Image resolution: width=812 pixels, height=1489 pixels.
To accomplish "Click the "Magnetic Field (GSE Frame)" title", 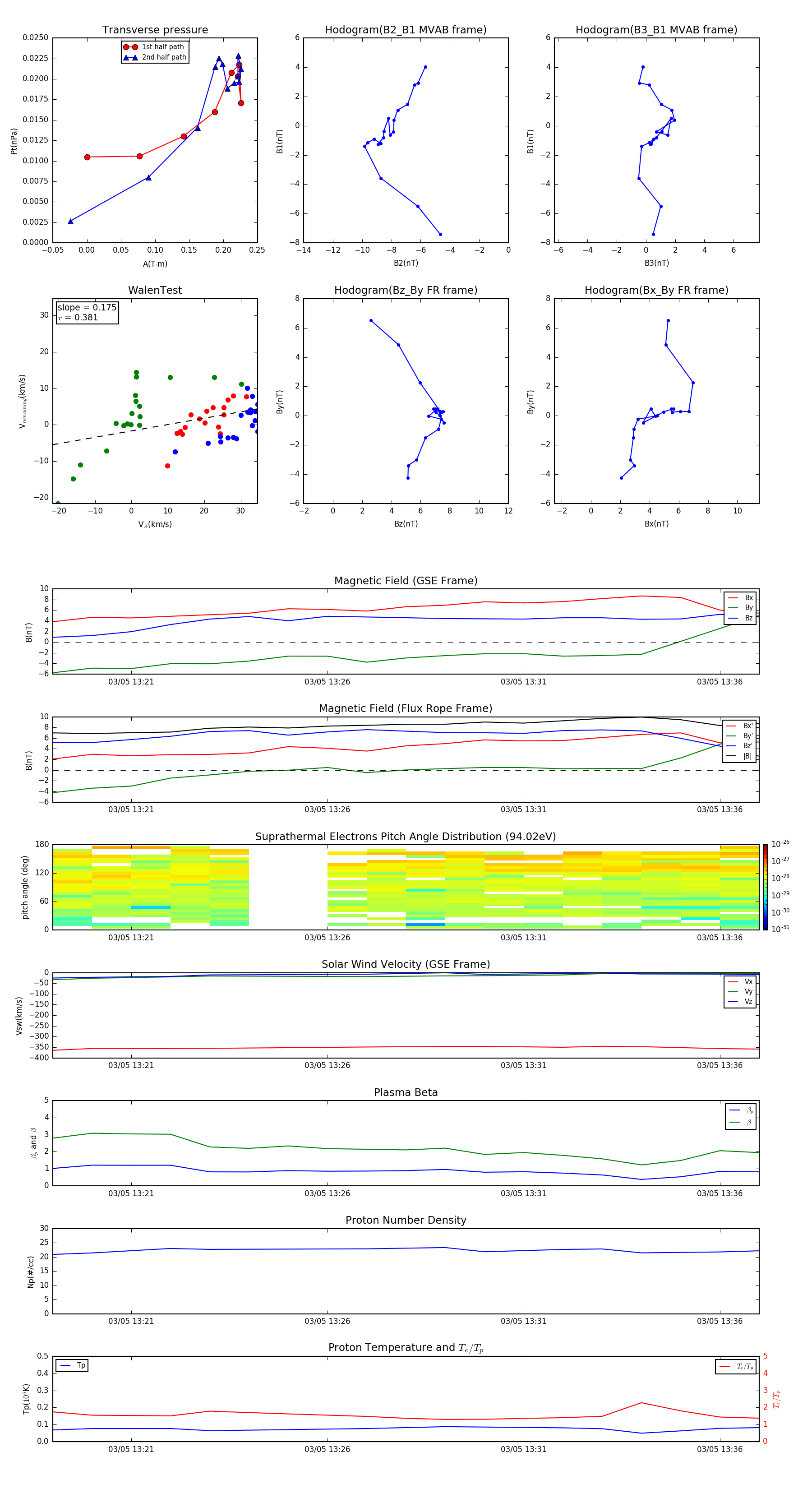I will pos(406,581).
